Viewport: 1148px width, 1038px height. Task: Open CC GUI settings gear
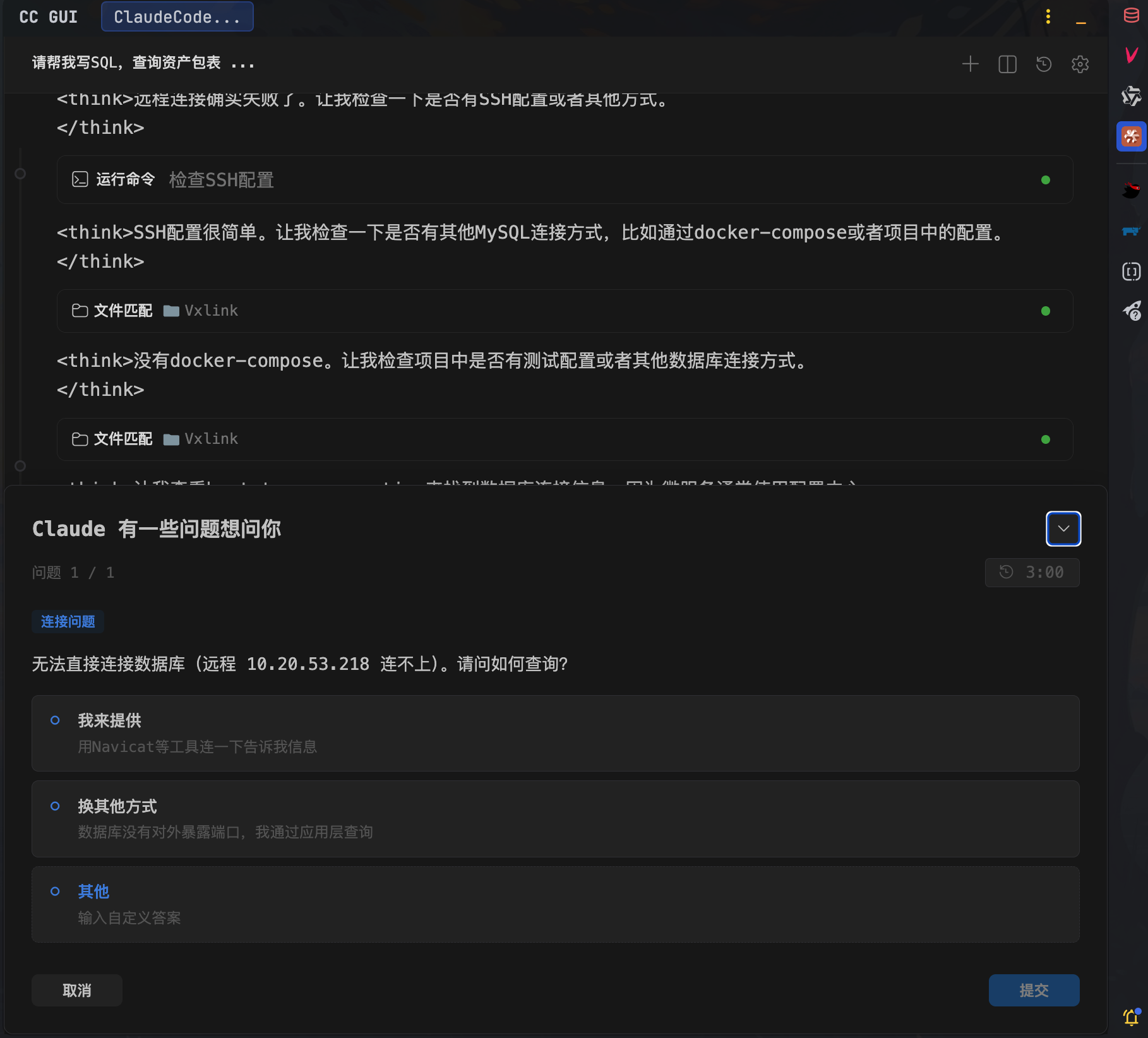tap(1080, 64)
